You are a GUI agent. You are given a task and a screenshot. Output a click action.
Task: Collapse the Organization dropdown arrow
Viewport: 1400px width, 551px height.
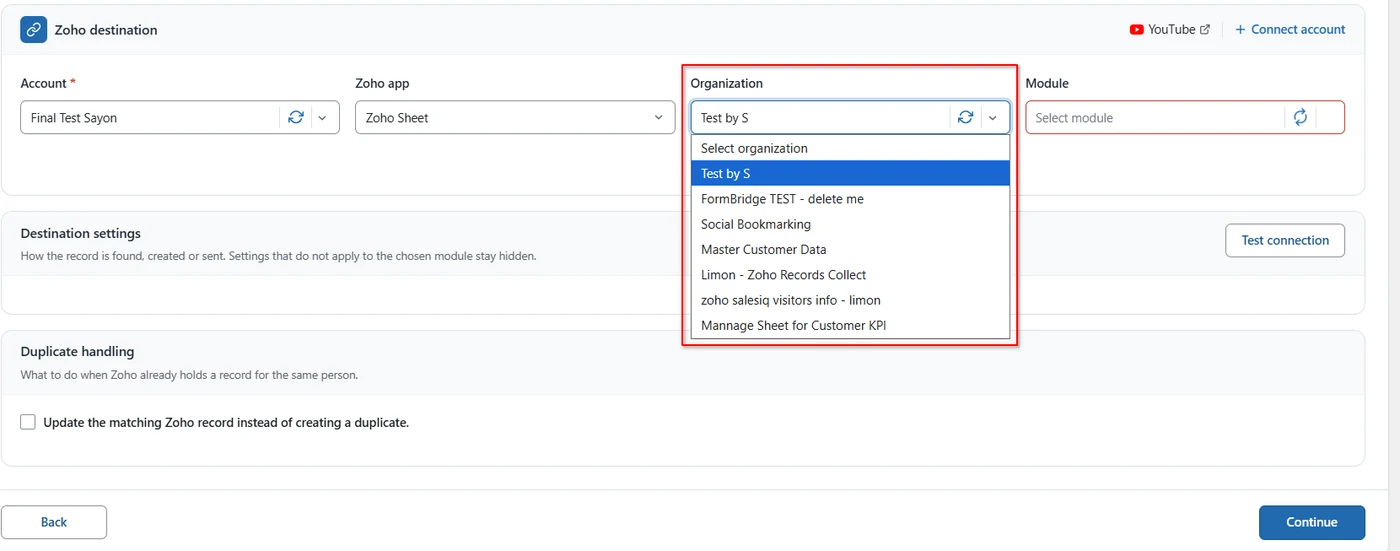[993, 117]
